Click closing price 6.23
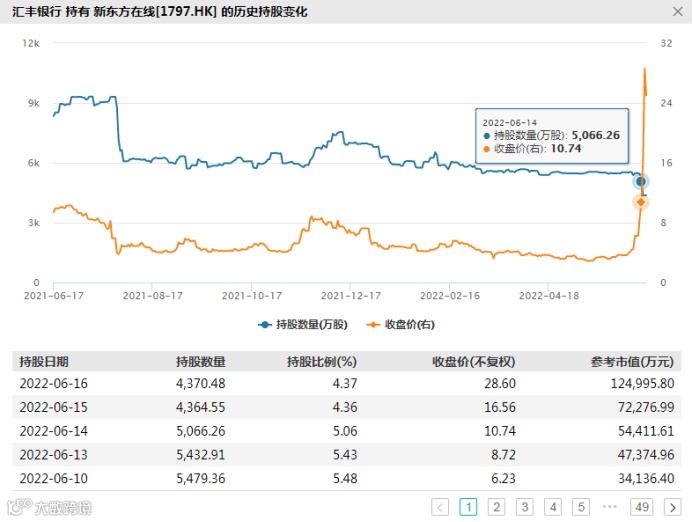The height and width of the screenshot is (522, 693). (503, 478)
